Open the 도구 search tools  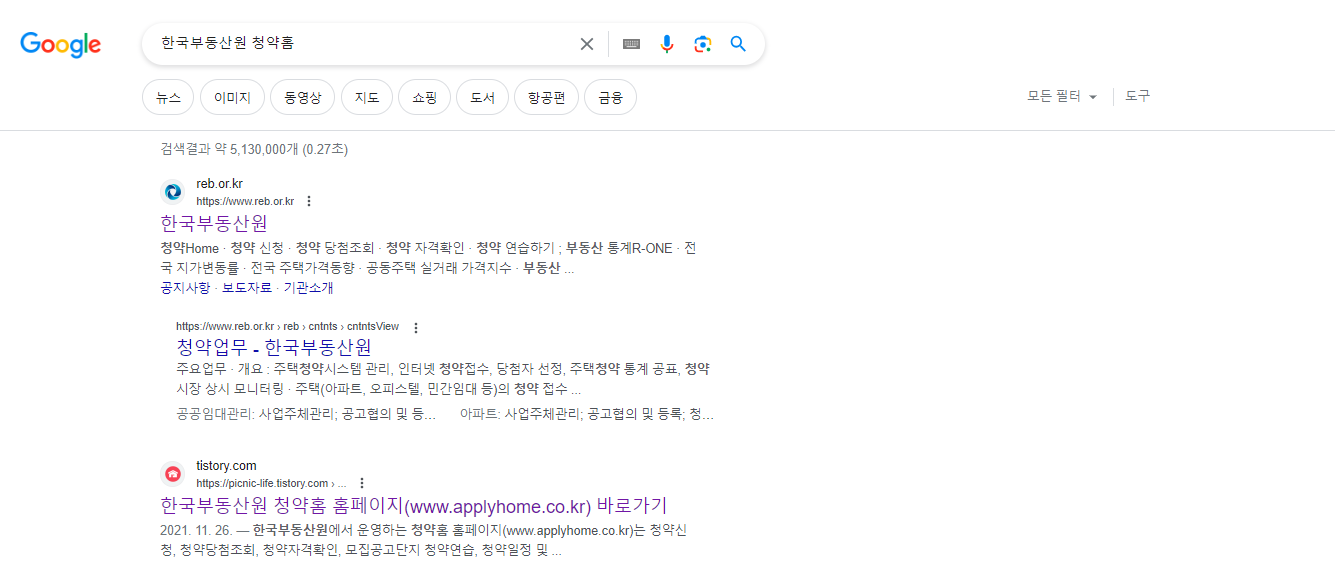point(1138,97)
